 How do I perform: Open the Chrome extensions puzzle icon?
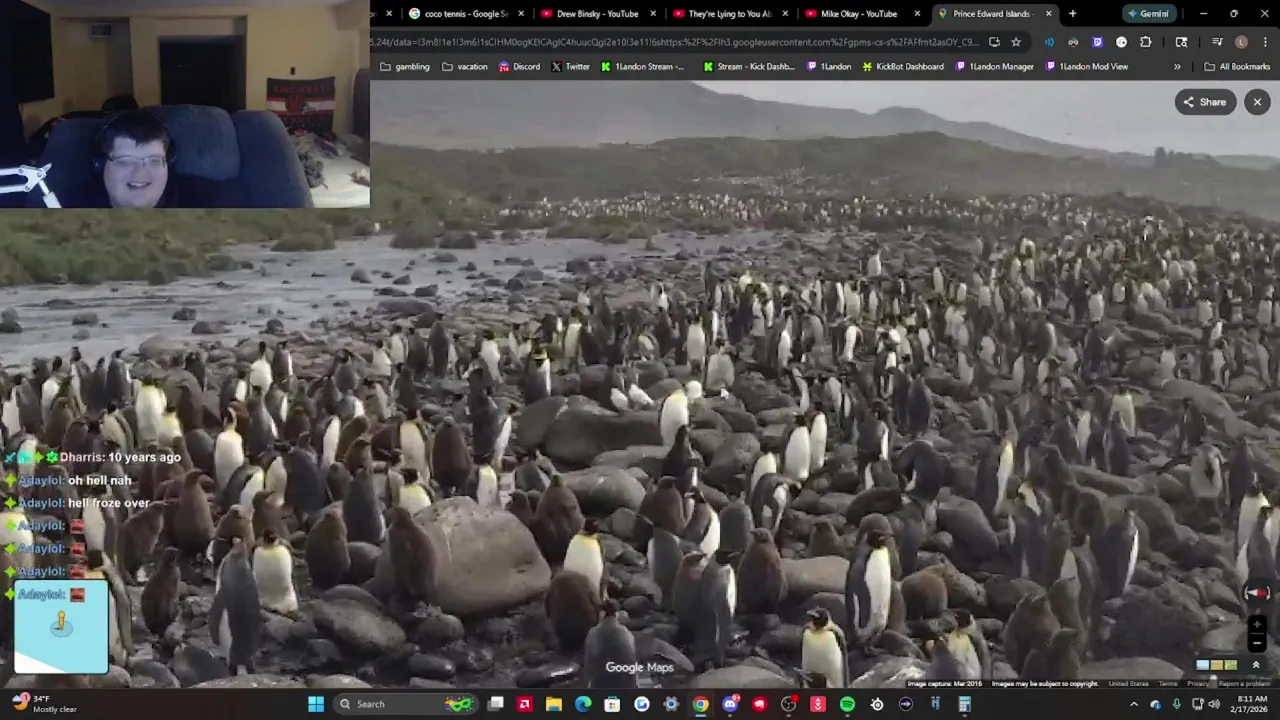pos(1145,42)
